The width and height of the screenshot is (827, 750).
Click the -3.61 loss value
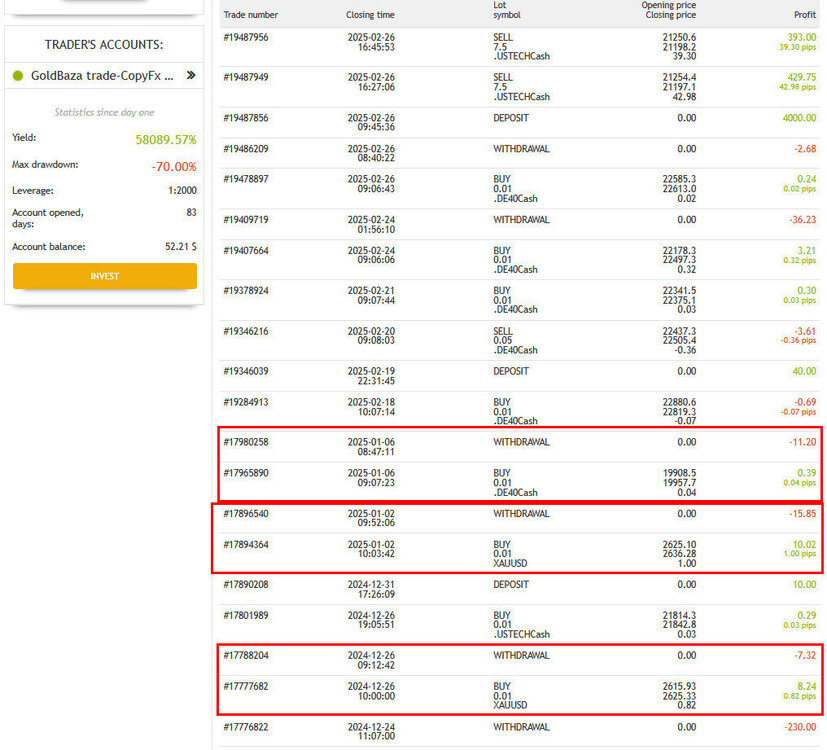click(805, 331)
